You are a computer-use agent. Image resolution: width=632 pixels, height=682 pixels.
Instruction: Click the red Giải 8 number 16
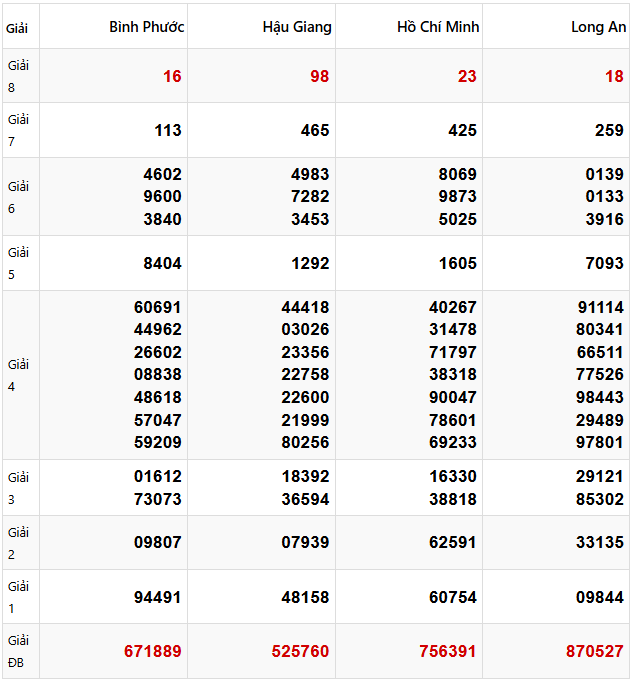tap(172, 76)
